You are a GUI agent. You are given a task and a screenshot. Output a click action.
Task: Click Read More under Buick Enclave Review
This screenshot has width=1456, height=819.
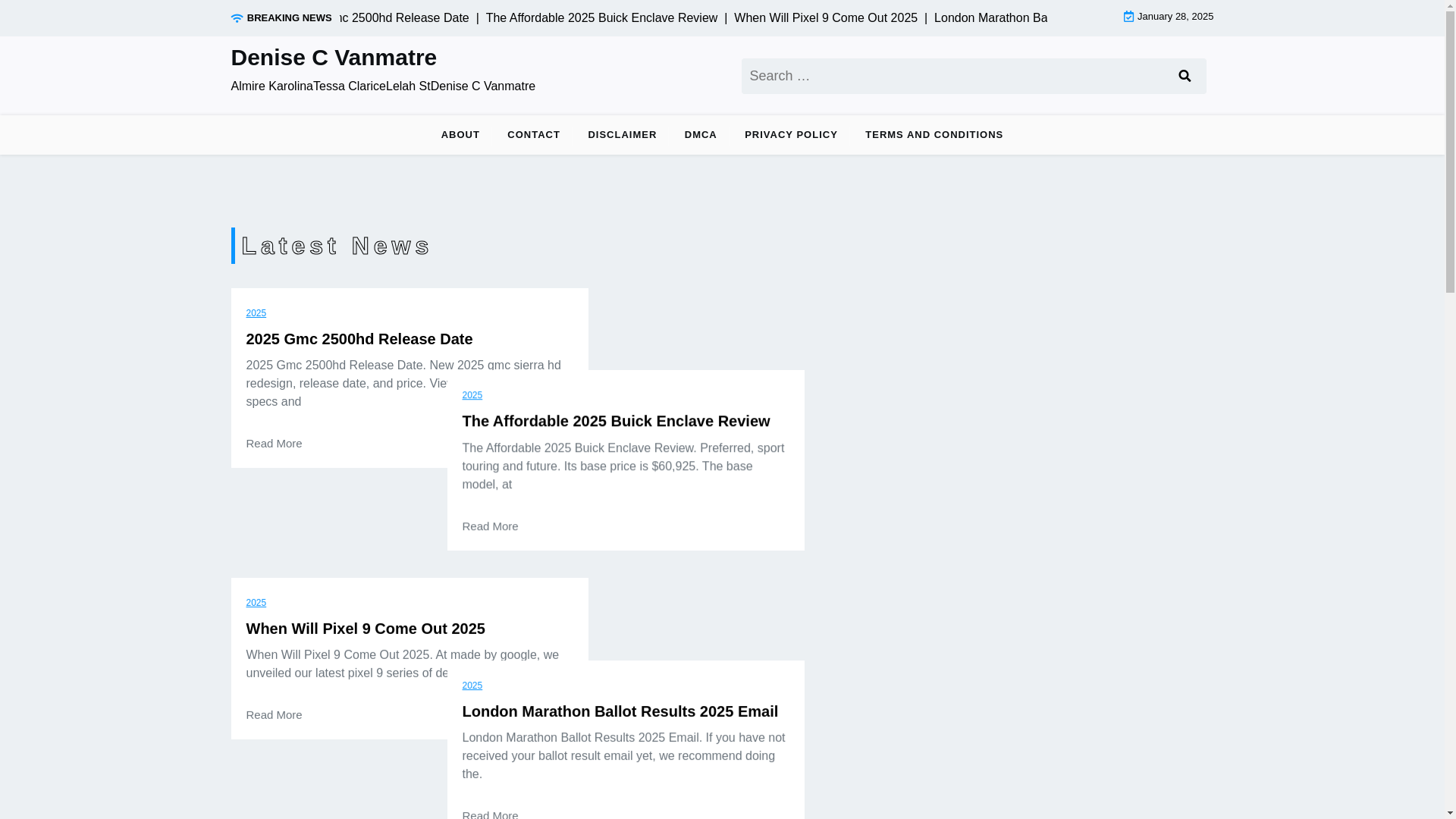[x=490, y=526]
